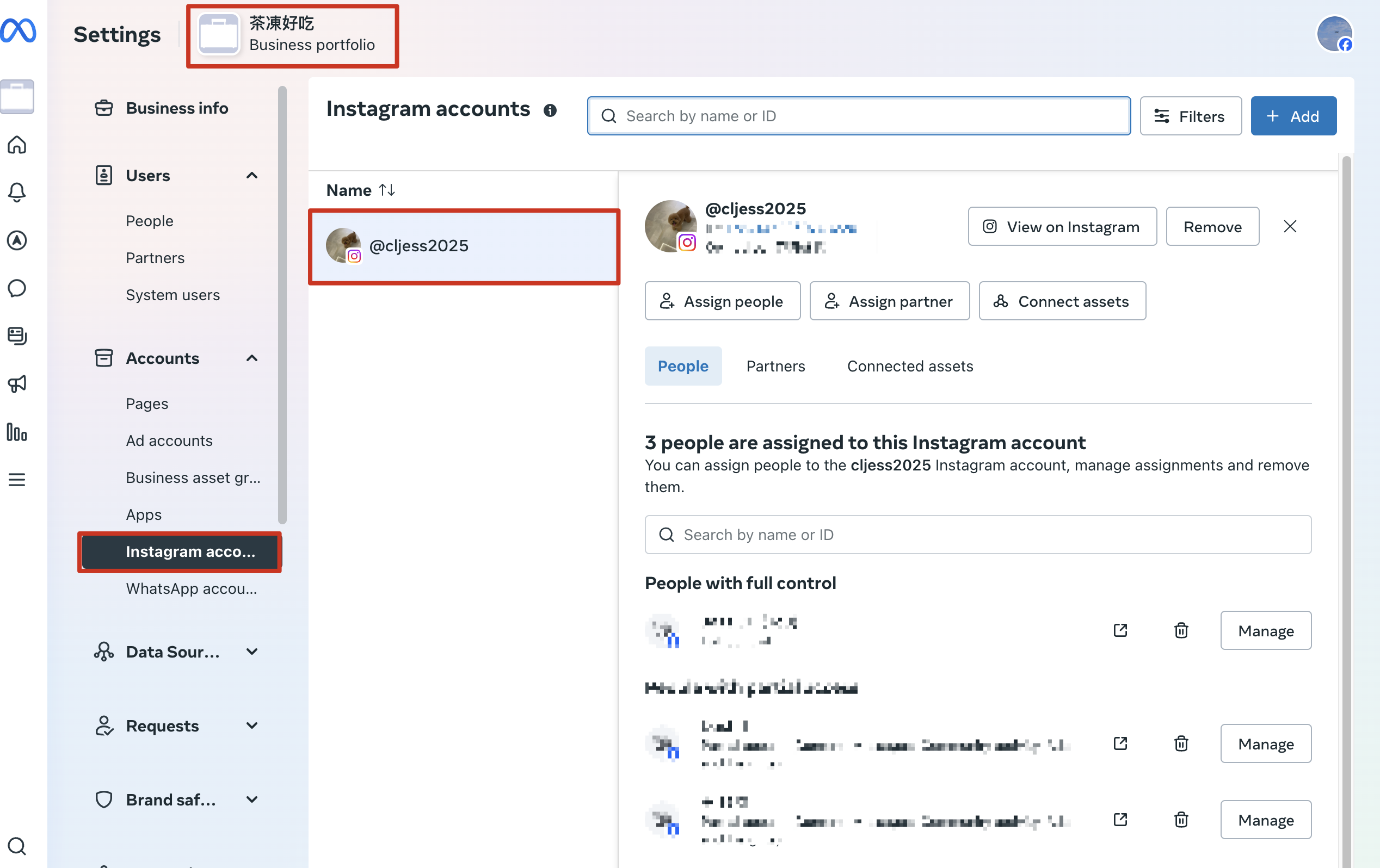Click Manage for full-control person
This screenshot has width=1380, height=868.
tap(1265, 630)
